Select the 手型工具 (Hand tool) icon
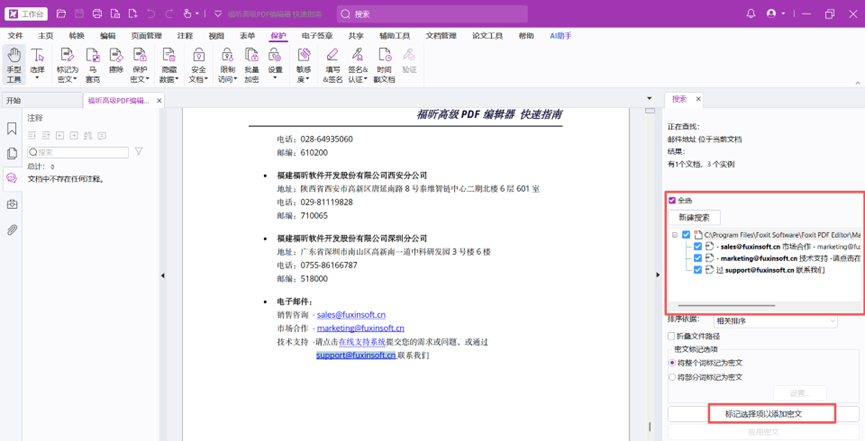Viewport: 865px width, 441px height. (x=14, y=65)
